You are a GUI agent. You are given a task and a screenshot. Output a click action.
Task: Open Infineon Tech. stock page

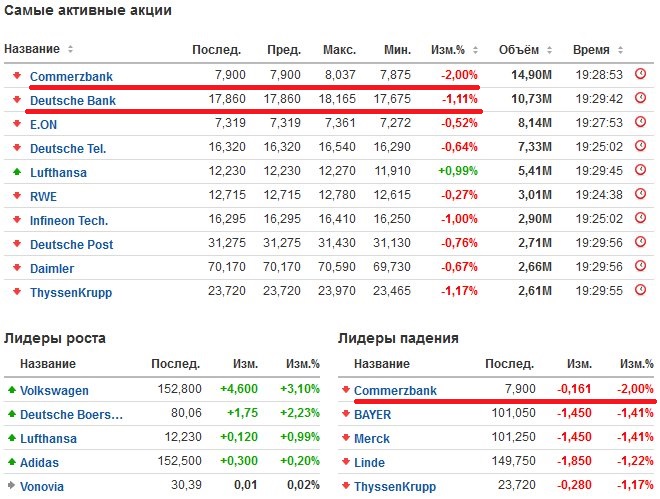coord(69,220)
